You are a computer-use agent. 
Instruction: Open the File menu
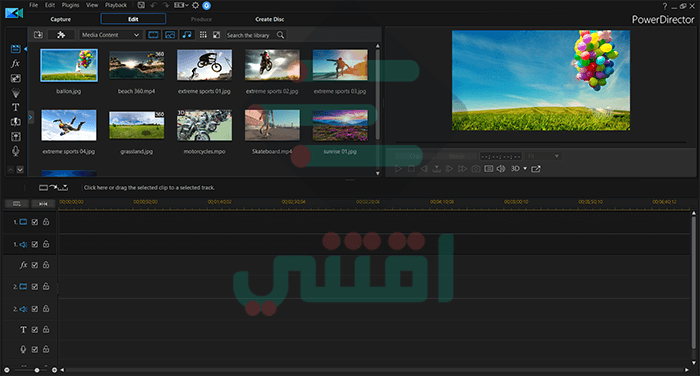pos(33,5)
